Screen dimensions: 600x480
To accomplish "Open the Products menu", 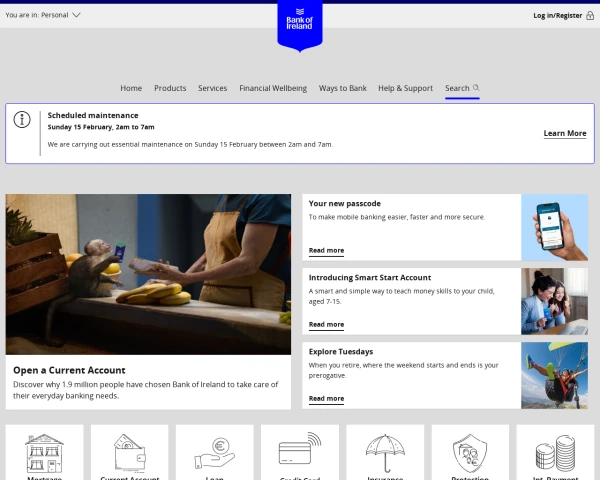I will pos(170,88).
